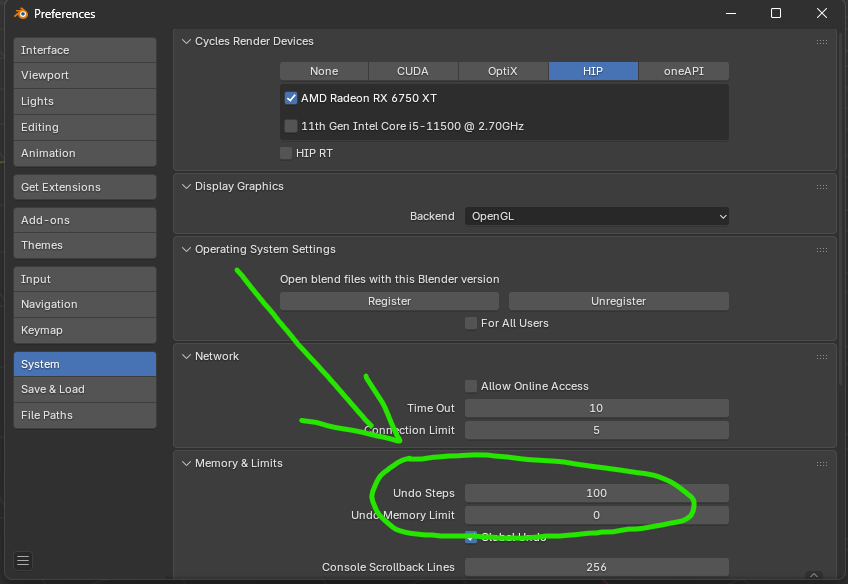This screenshot has height=584, width=848.
Task: Enable AMD Radeon RX 6750 XT checkbox
Action: 291,98
